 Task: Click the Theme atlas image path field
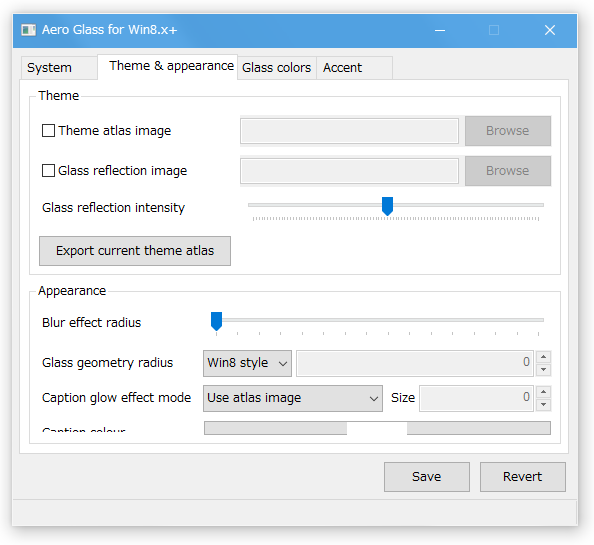point(349,131)
